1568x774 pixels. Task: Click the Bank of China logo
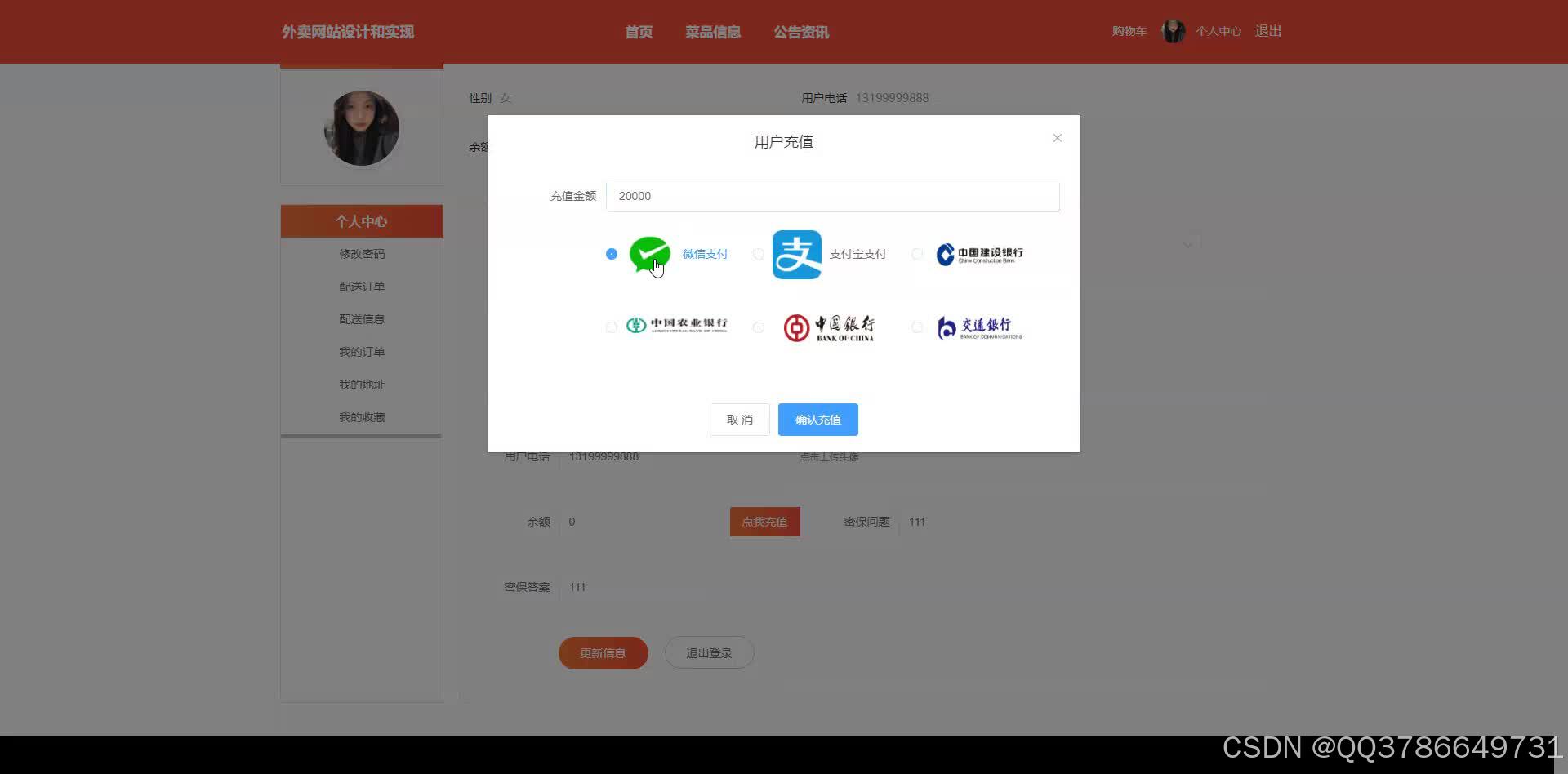point(829,327)
